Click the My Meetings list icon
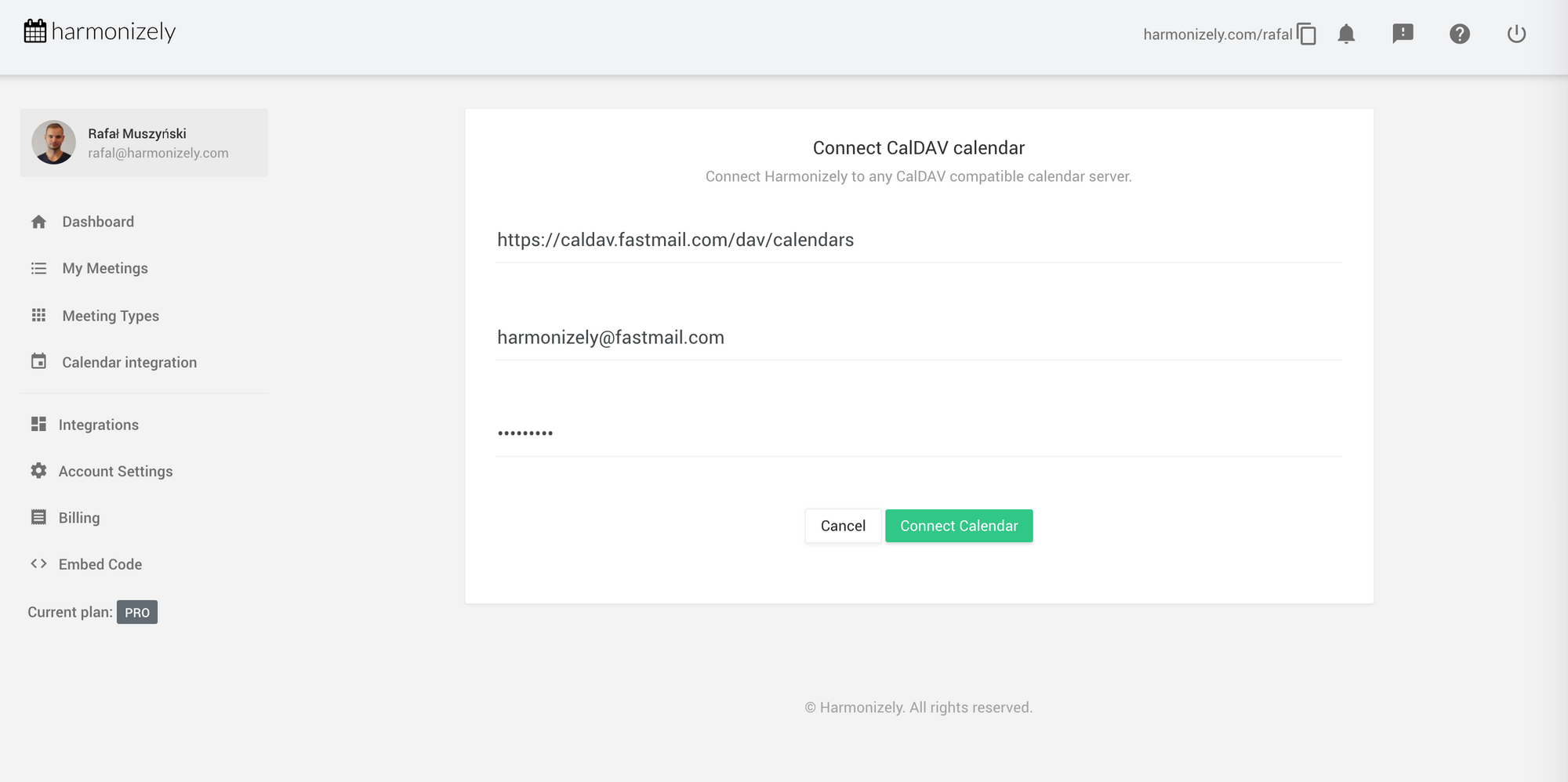This screenshot has height=782, width=1568. 38,268
